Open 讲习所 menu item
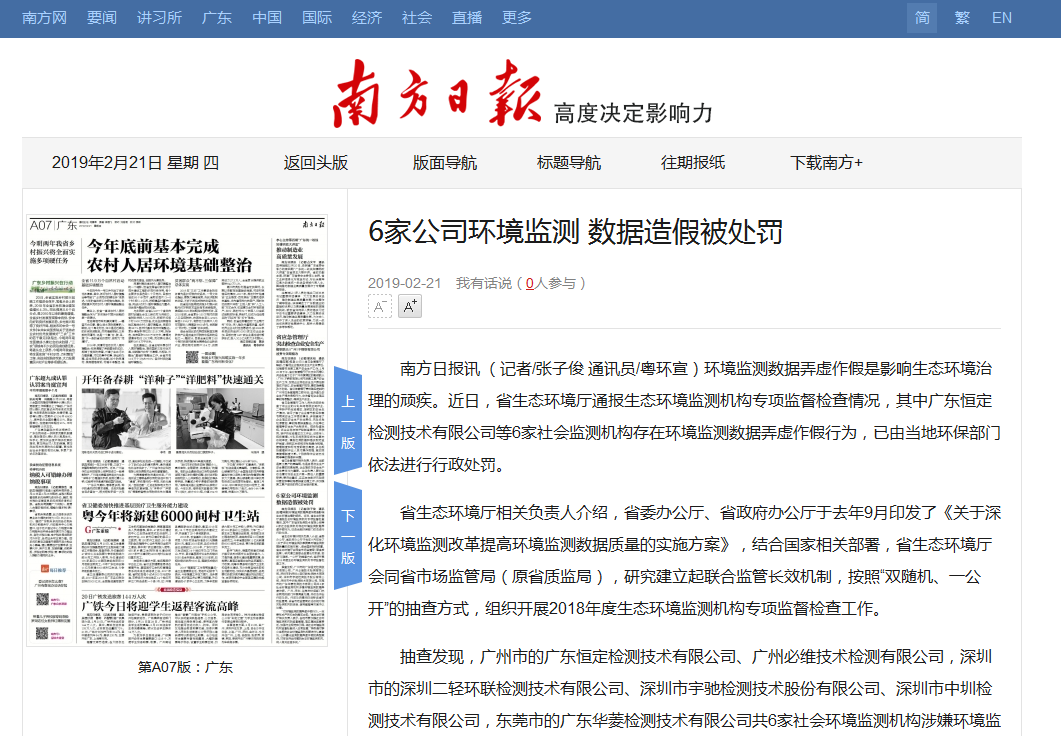Screen dimensions: 1061x736 pos(159,18)
